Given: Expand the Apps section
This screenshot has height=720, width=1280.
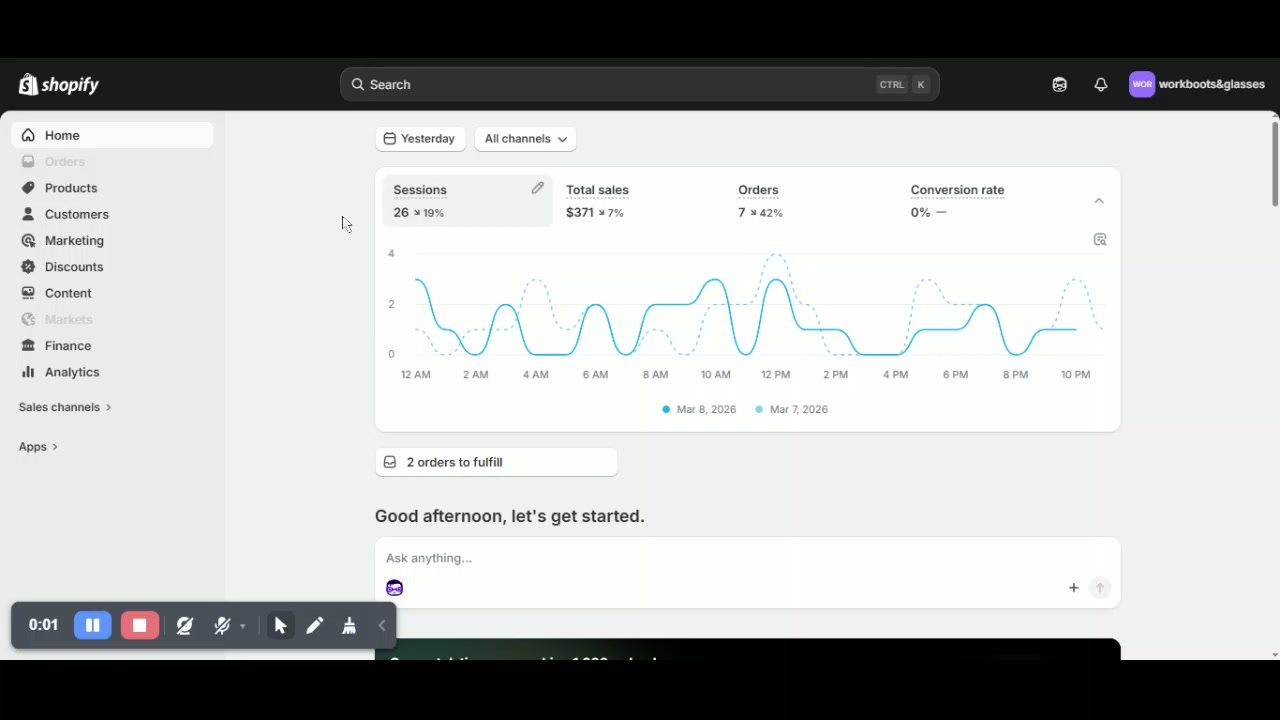Looking at the screenshot, I should click(38, 447).
